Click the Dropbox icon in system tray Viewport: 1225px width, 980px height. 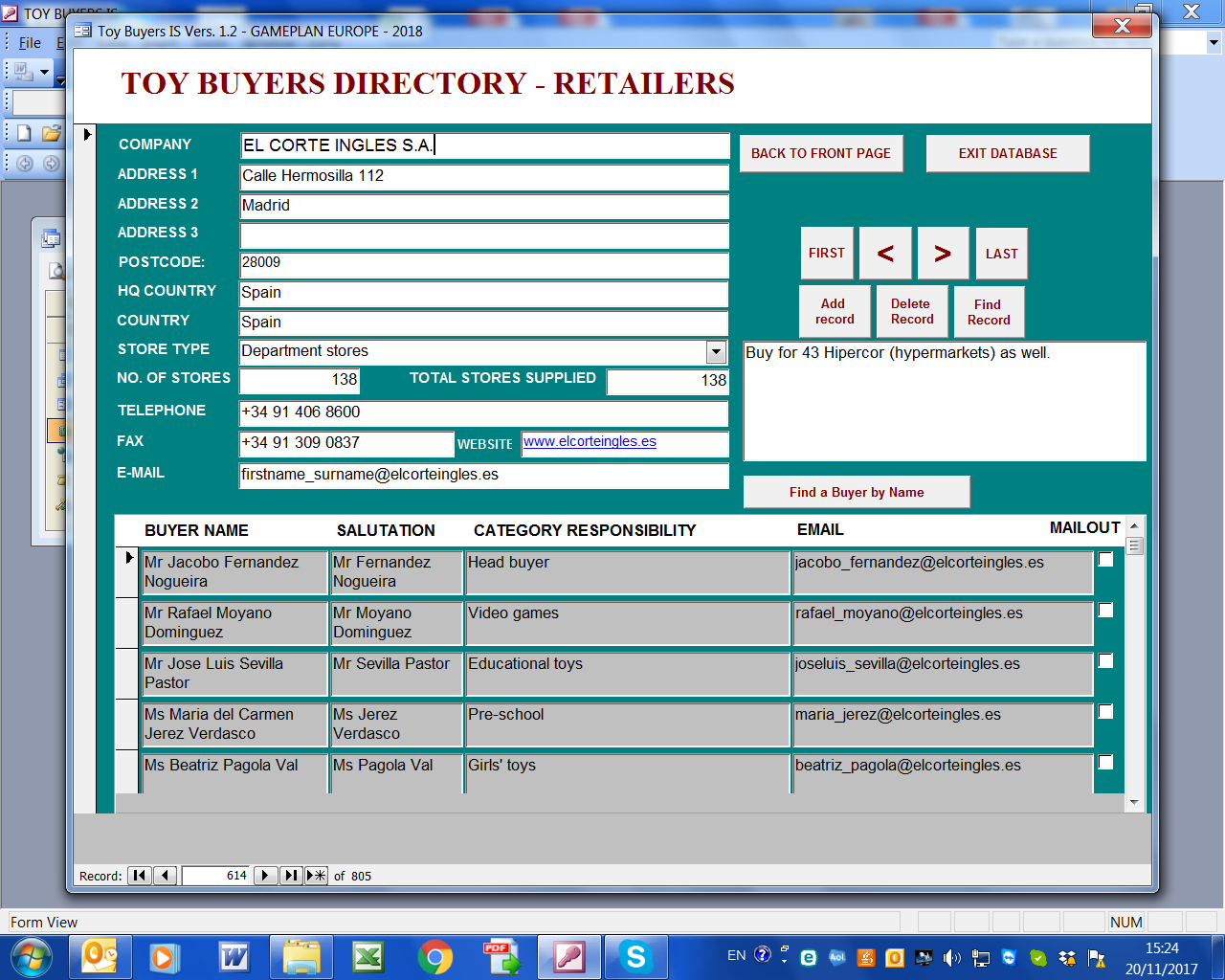[x=1067, y=957]
